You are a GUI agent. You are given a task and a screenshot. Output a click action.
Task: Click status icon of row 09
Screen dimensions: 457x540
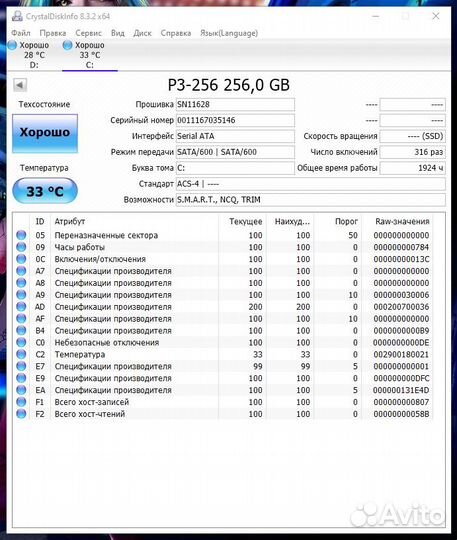(x=21, y=247)
